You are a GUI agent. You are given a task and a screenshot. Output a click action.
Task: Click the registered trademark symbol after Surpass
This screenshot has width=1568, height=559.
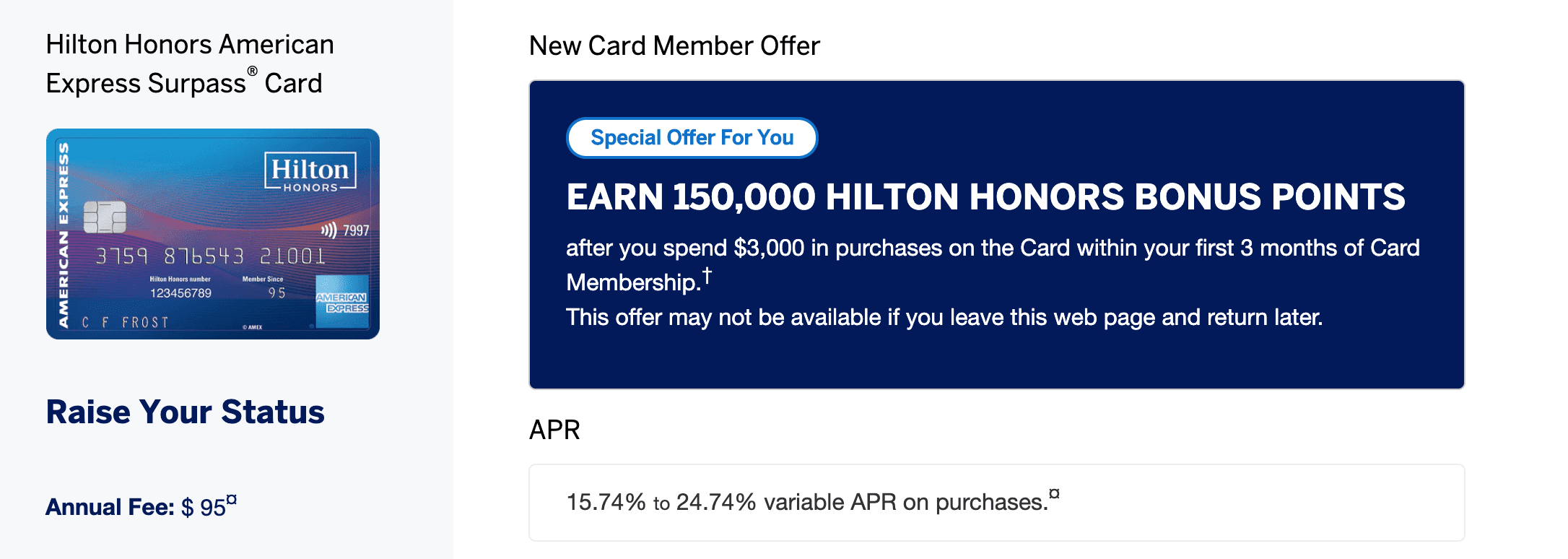(252, 71)
